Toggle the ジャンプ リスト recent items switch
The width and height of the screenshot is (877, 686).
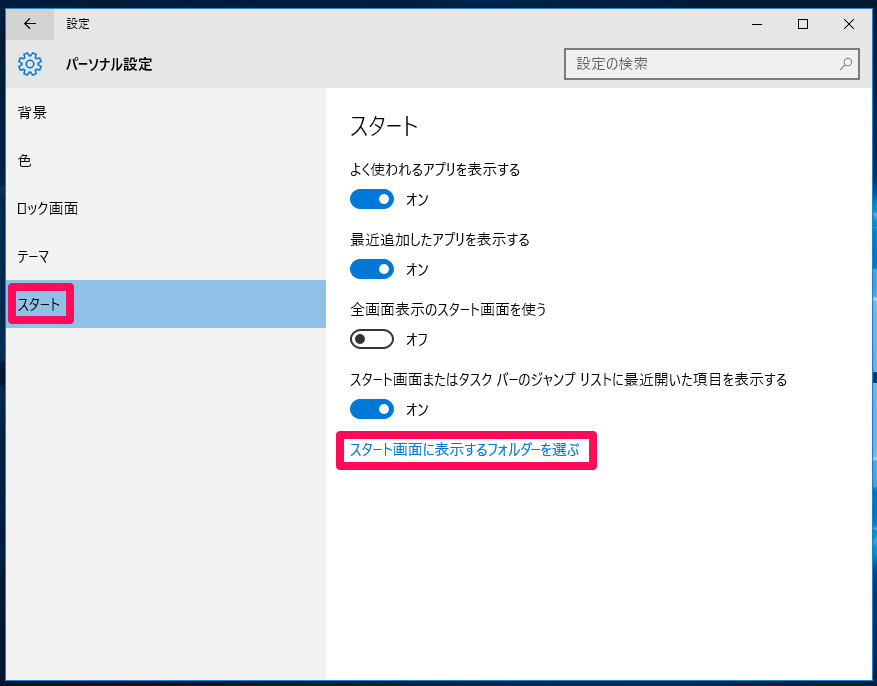(372, 409)
